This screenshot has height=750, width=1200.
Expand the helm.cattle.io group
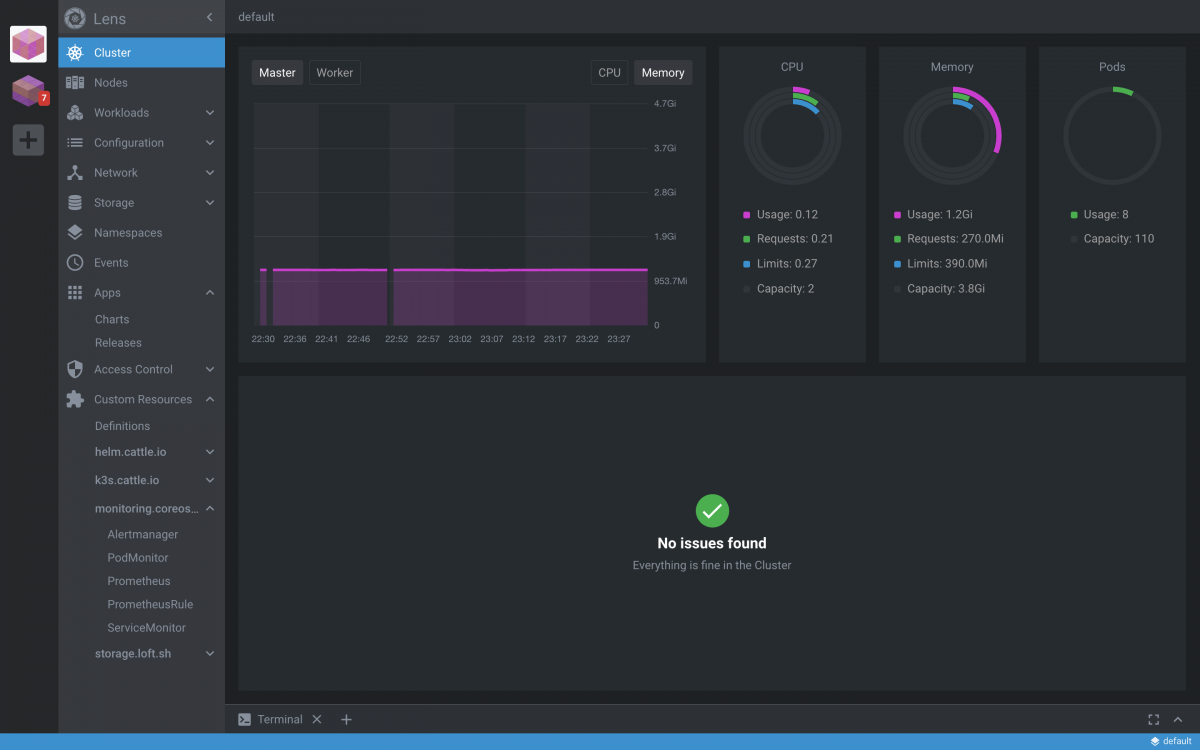click(x=209, y=452)
